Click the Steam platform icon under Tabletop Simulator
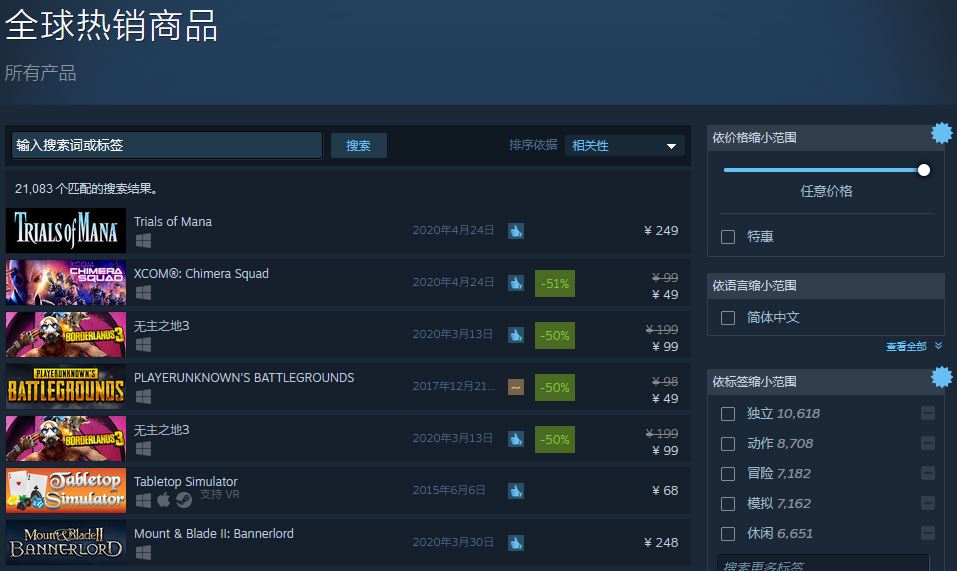 183,500
